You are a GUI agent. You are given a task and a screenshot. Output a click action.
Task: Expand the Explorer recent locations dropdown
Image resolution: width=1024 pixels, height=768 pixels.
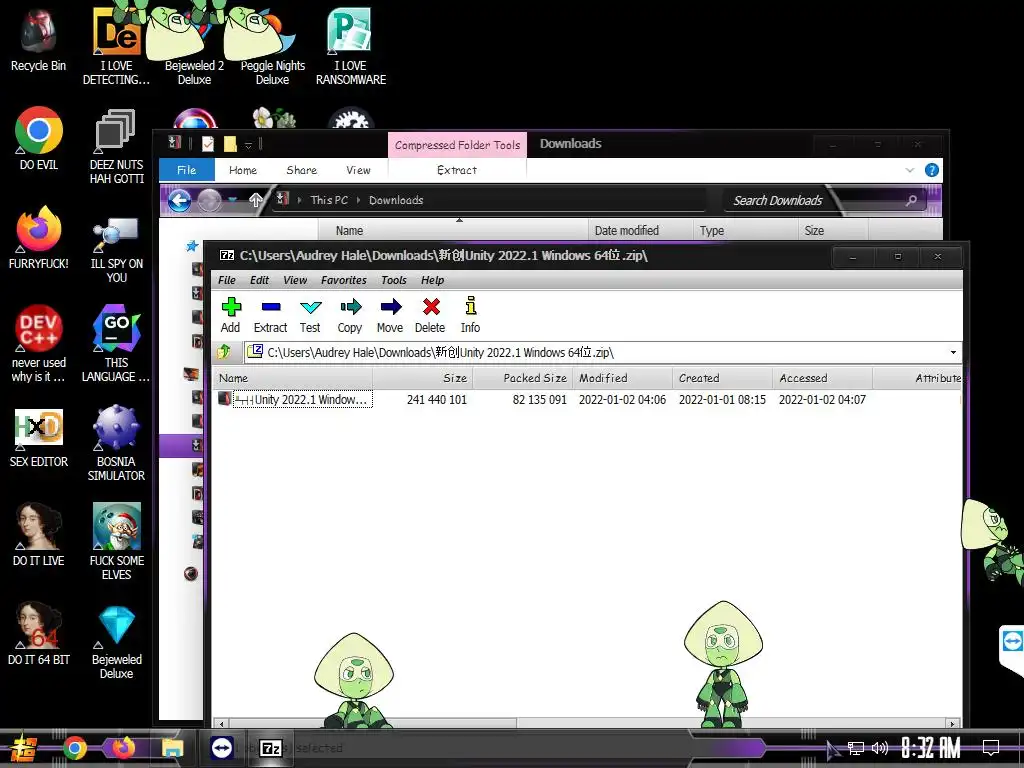(232, 200)
